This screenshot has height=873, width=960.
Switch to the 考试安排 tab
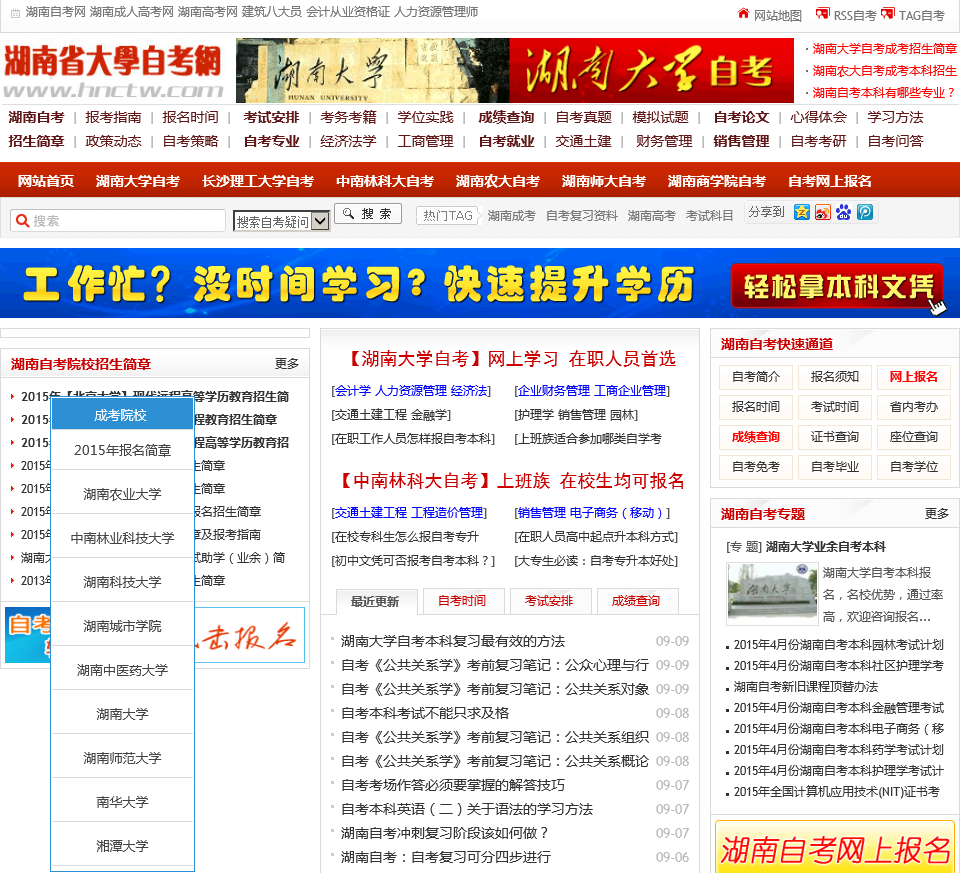click(x=550, y=601)
